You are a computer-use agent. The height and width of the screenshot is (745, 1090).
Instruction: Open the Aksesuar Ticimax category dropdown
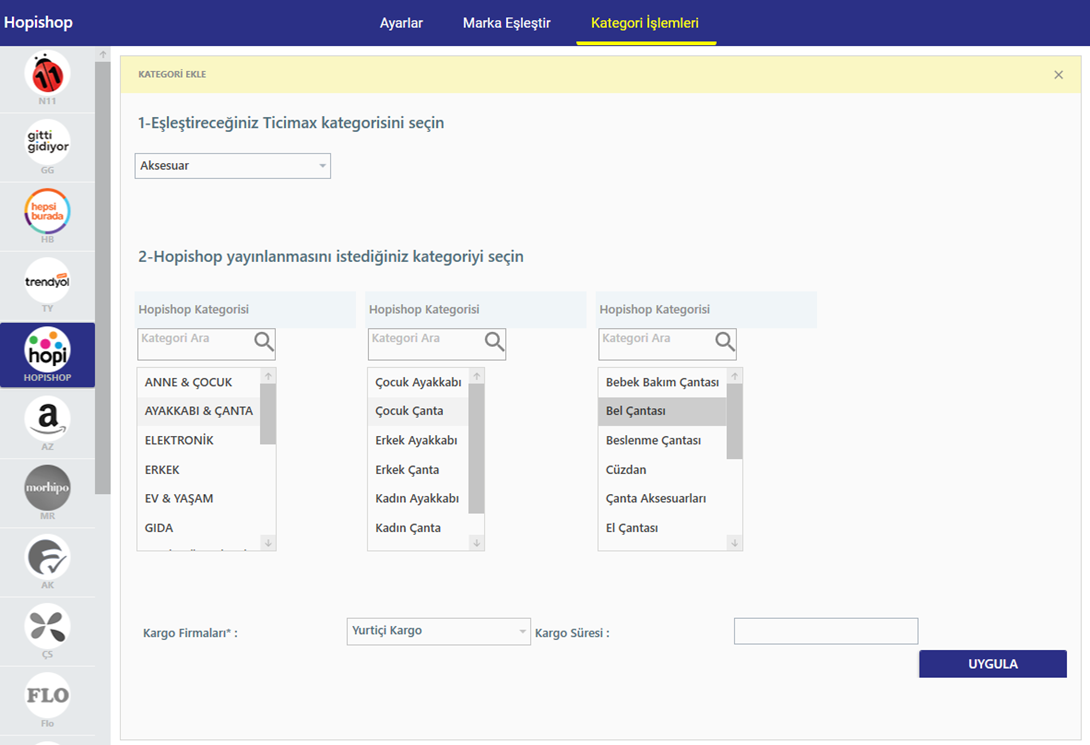tap(233, 166)
